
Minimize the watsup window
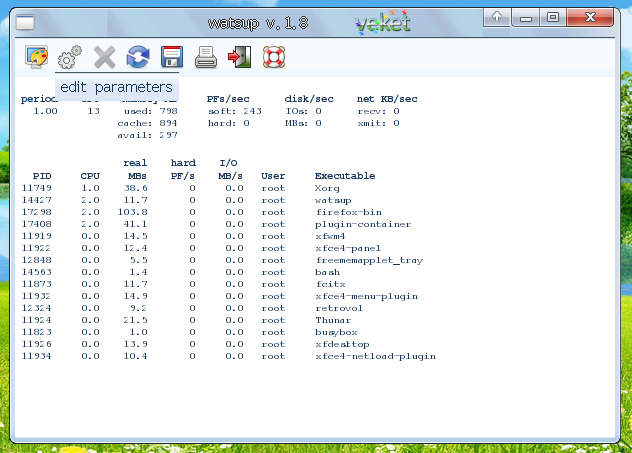(x=526, y=18)
